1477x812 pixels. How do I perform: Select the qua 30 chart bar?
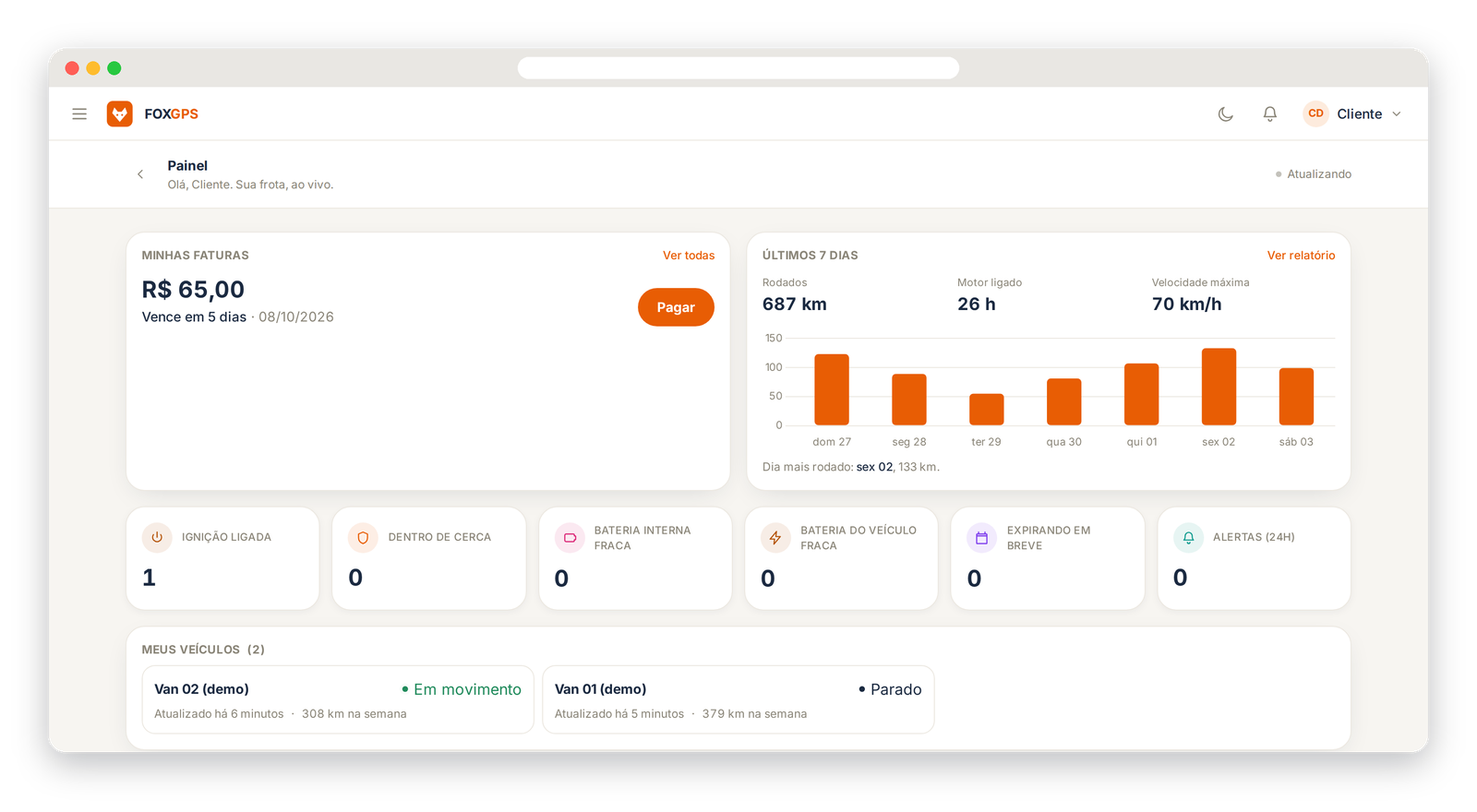pyautogui.click(x=1064, y=401)
